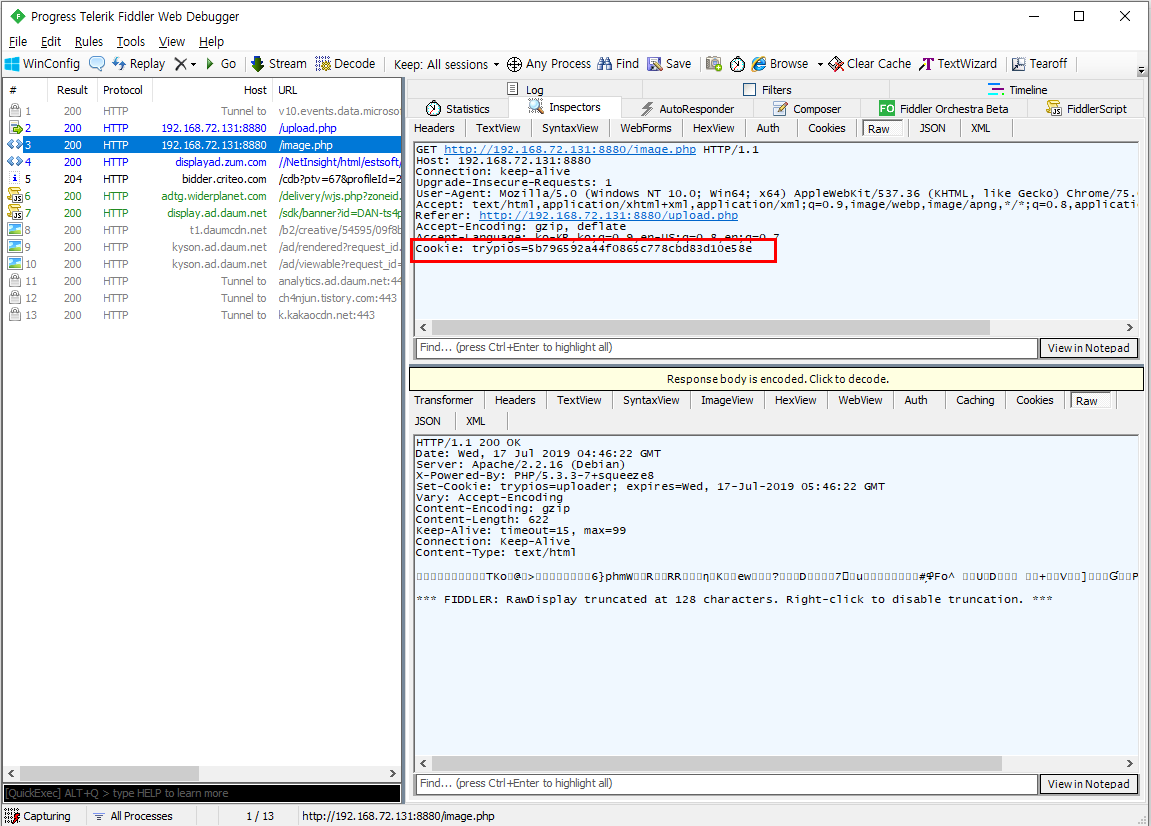Open the FiddlerScript tab

[x=1086, y=109]
